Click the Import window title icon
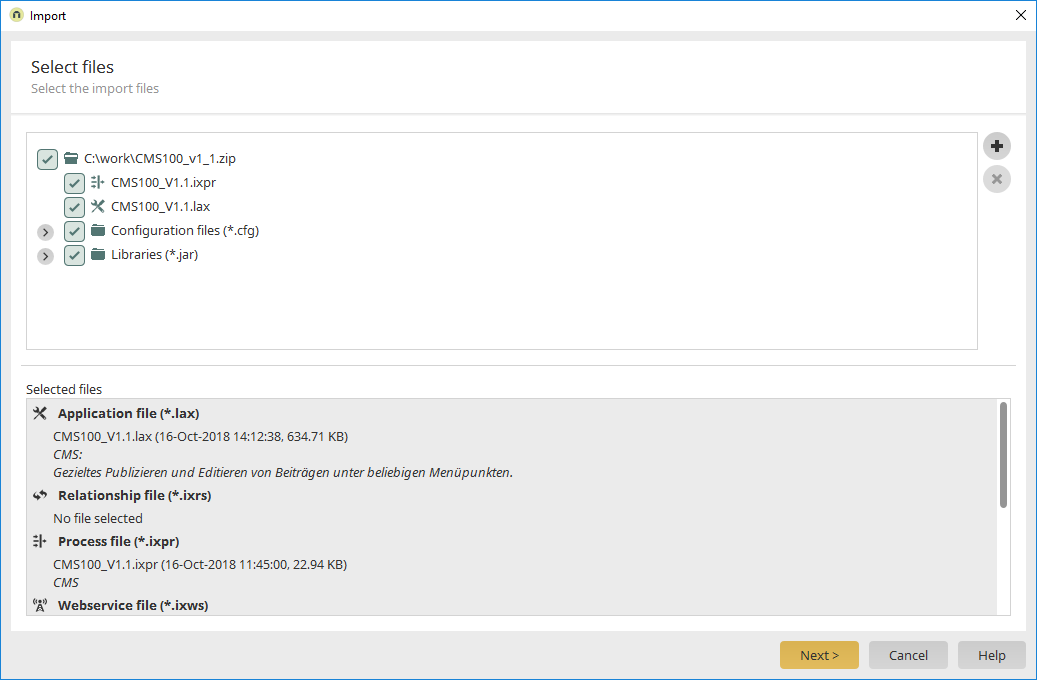The height and width of the screenshot is (680, 1037). 17,15
